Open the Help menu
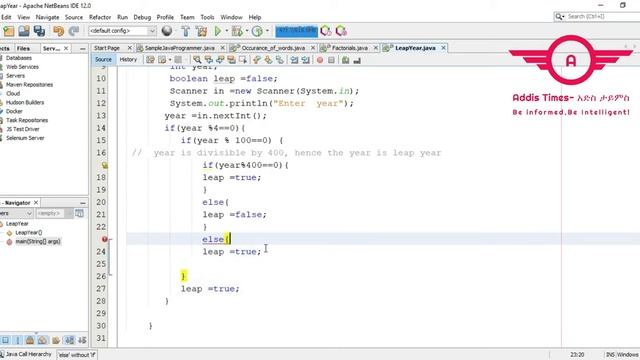Screen dimensions: 640x360 (x=255, y=17)
